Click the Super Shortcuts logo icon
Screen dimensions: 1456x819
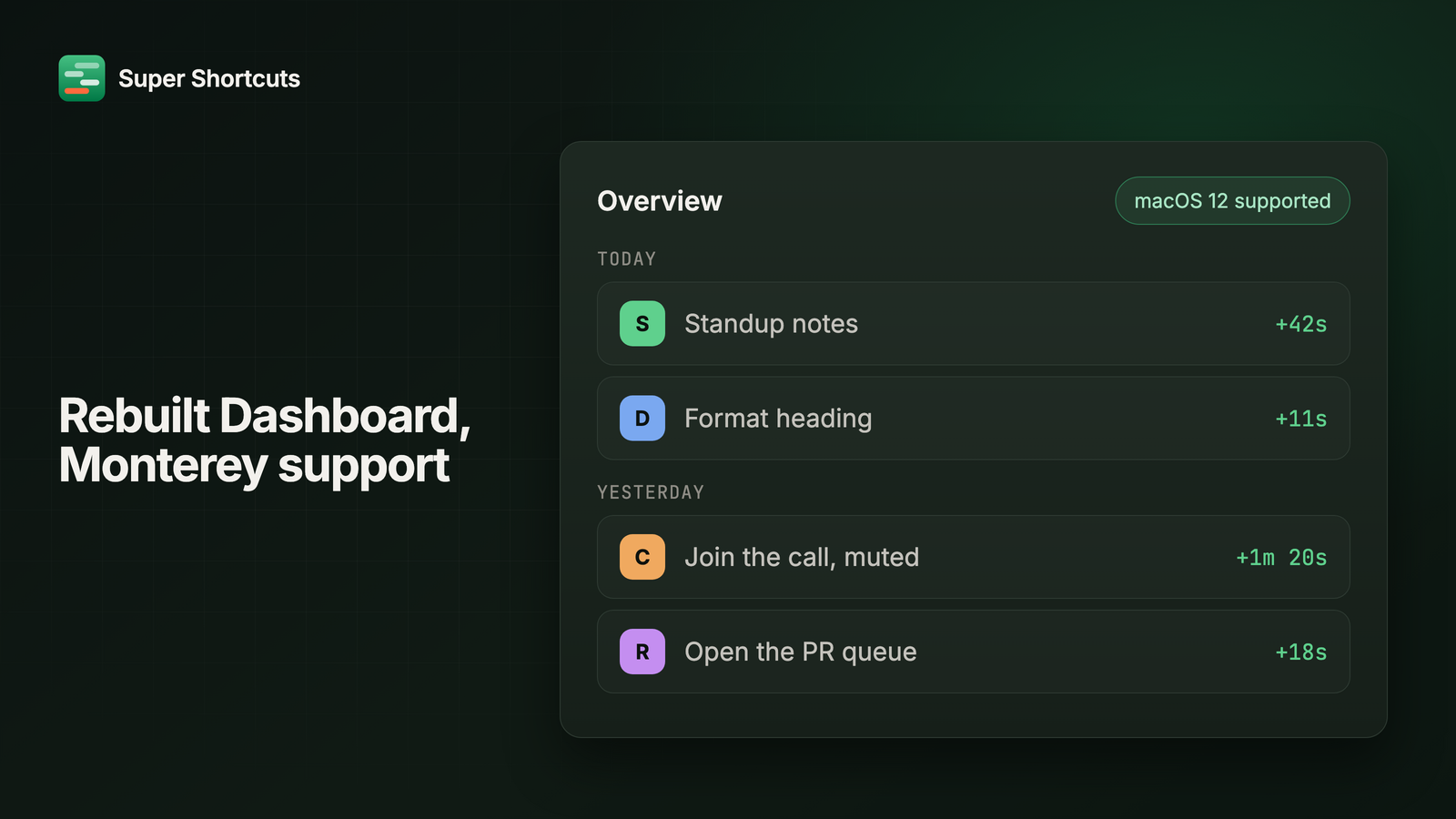[82, 78]
